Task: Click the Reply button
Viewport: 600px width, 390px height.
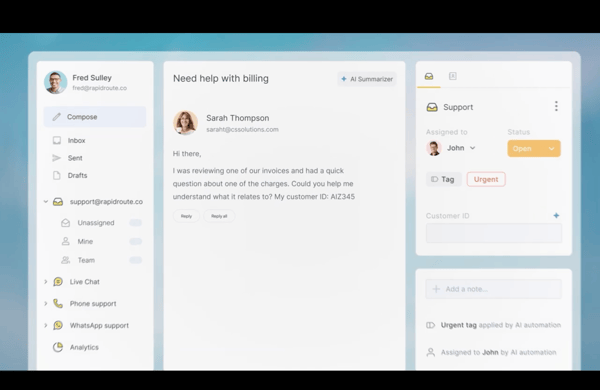Action: 186,216
